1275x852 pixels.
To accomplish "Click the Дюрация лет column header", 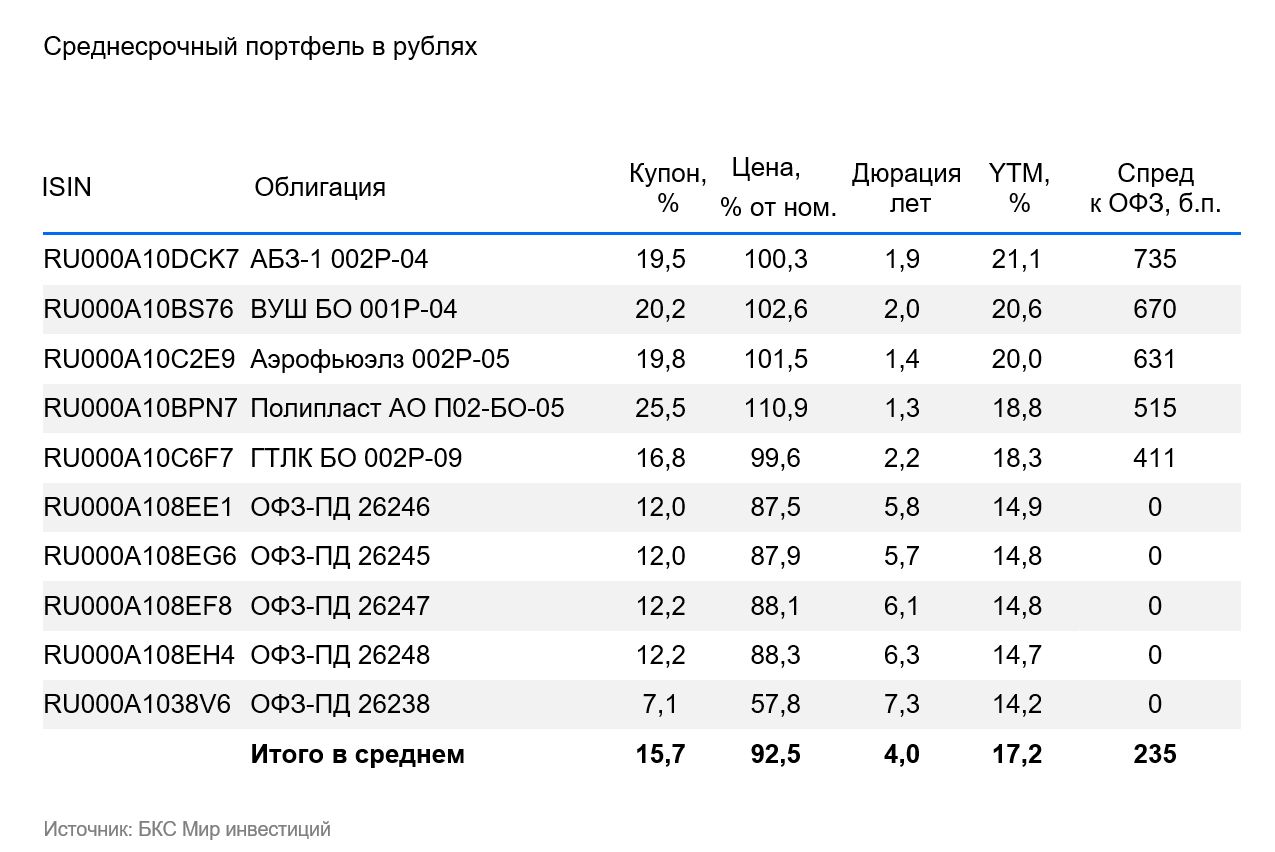I will point(906,188).
